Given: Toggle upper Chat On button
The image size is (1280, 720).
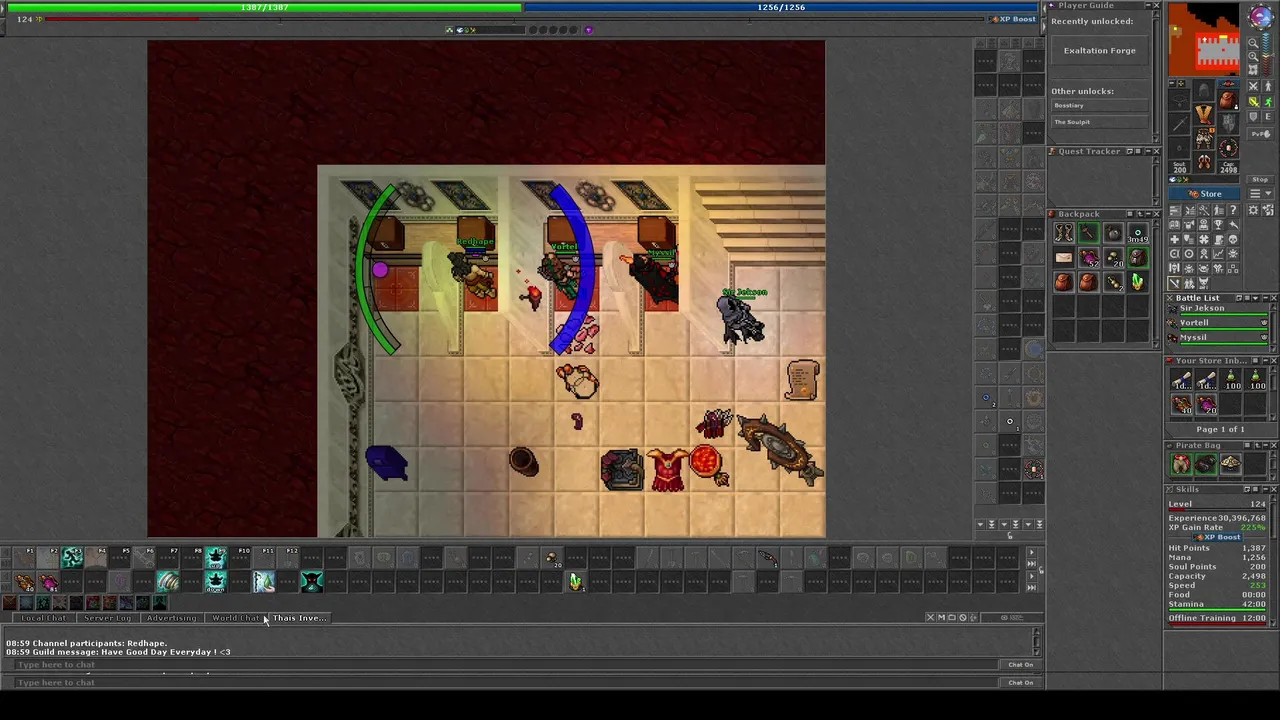Looking at the screenshot, I should (1020, 664).
